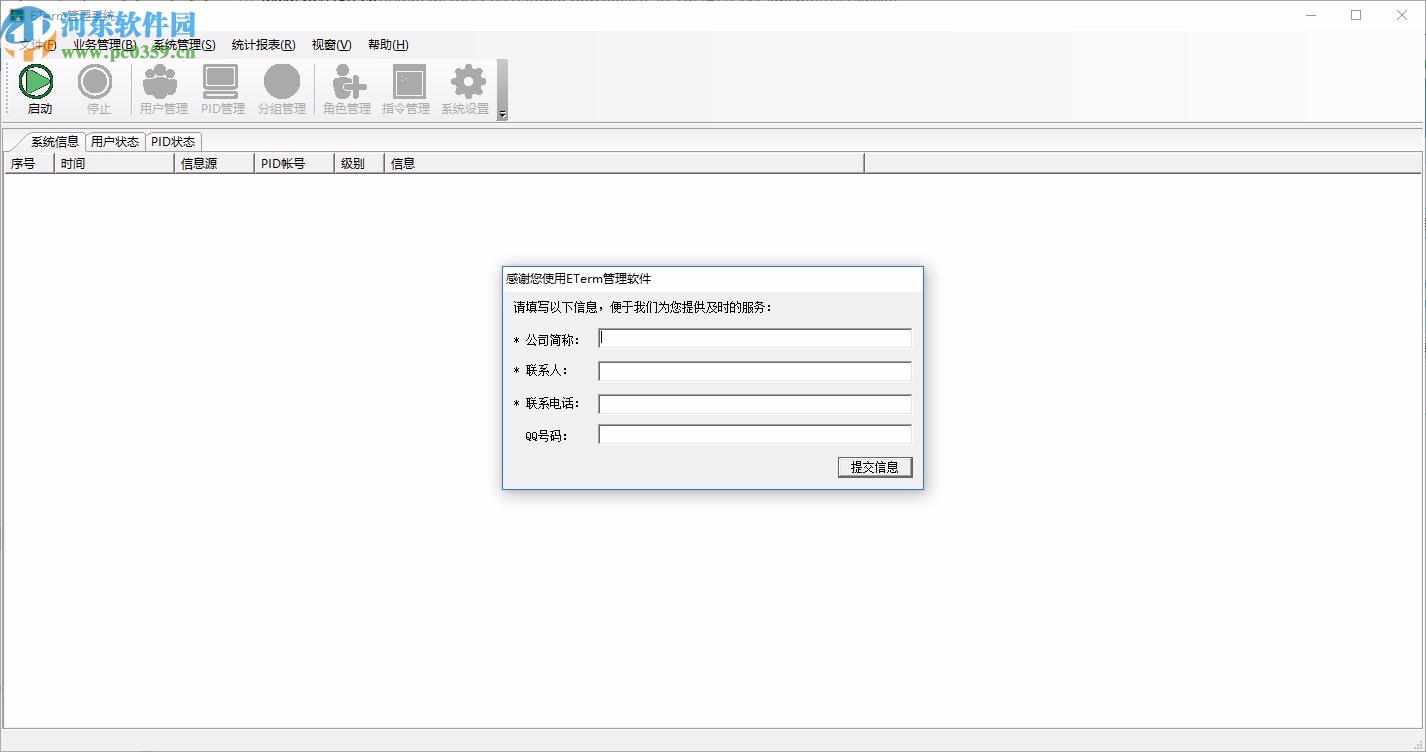The height and width of the screenshot is (752, 1426).
Task: Click the 启动 (Start) icon
Action: 37,88
